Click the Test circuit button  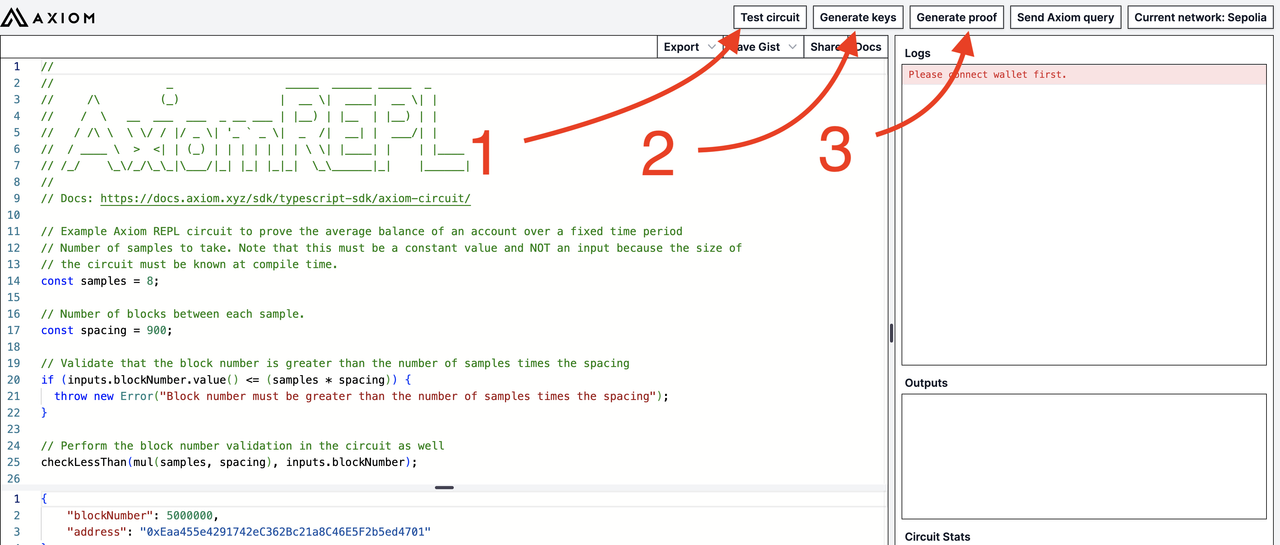(x=770, y=17)
